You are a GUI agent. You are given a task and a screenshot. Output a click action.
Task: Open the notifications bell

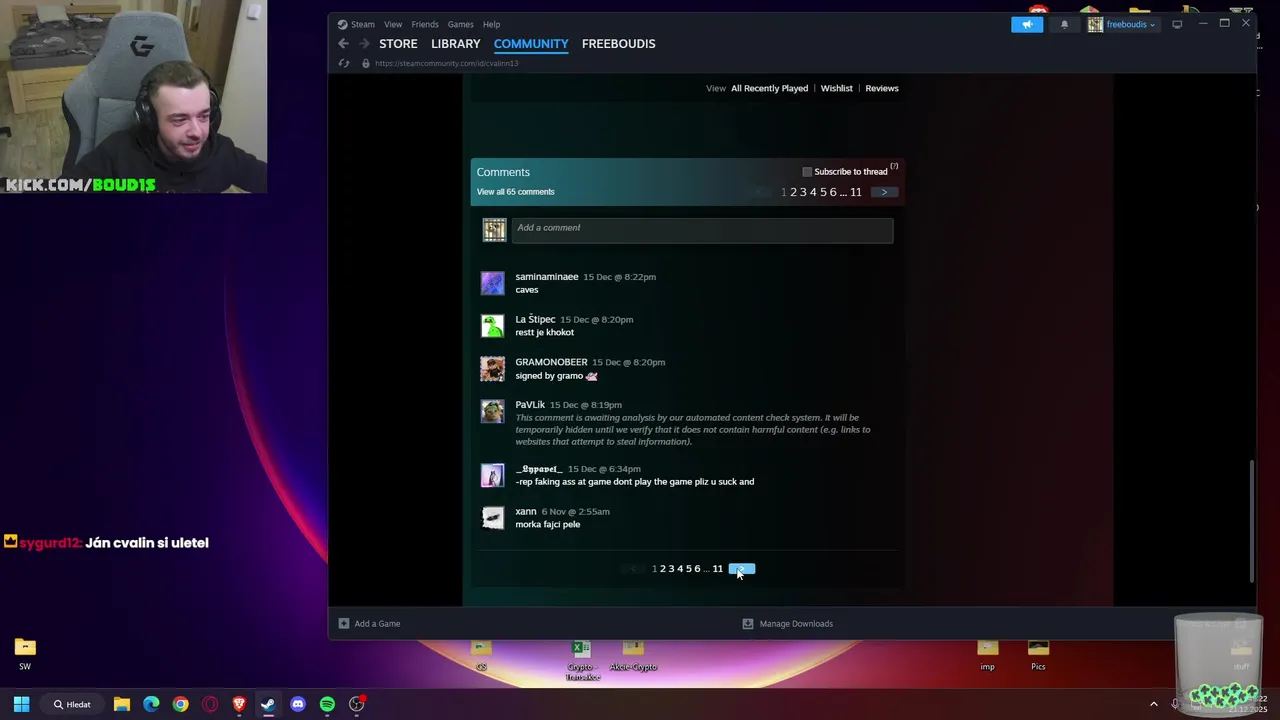click(1064, 24)
